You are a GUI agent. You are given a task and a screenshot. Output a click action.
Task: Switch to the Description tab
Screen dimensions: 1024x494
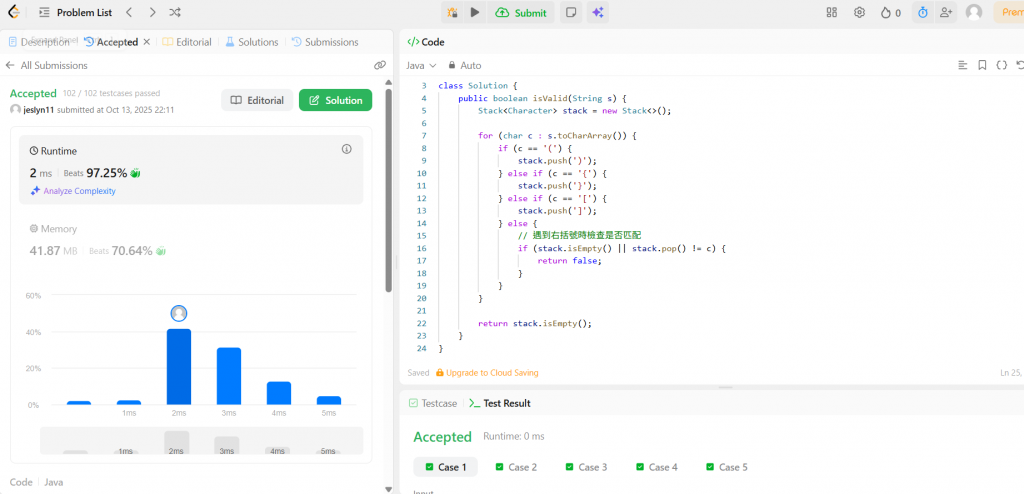tap(39, 42)
